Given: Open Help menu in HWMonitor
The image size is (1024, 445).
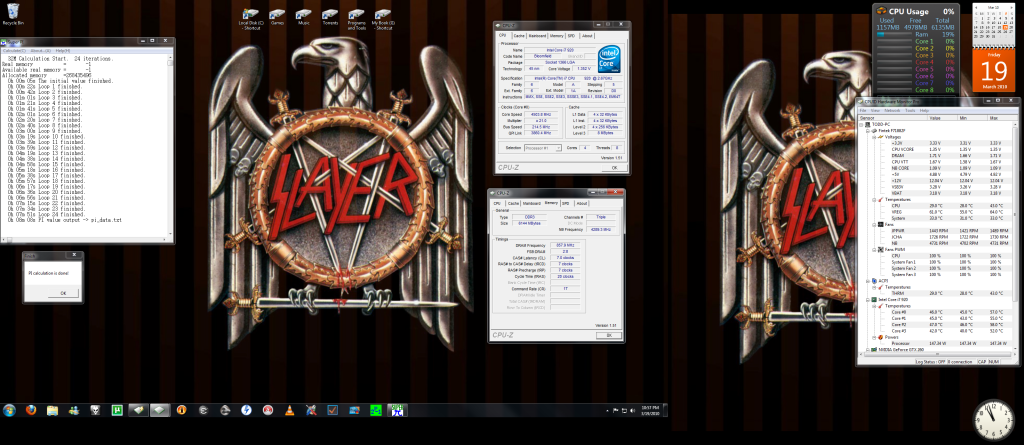Looking at the screenshot, I should coord(924,110).
